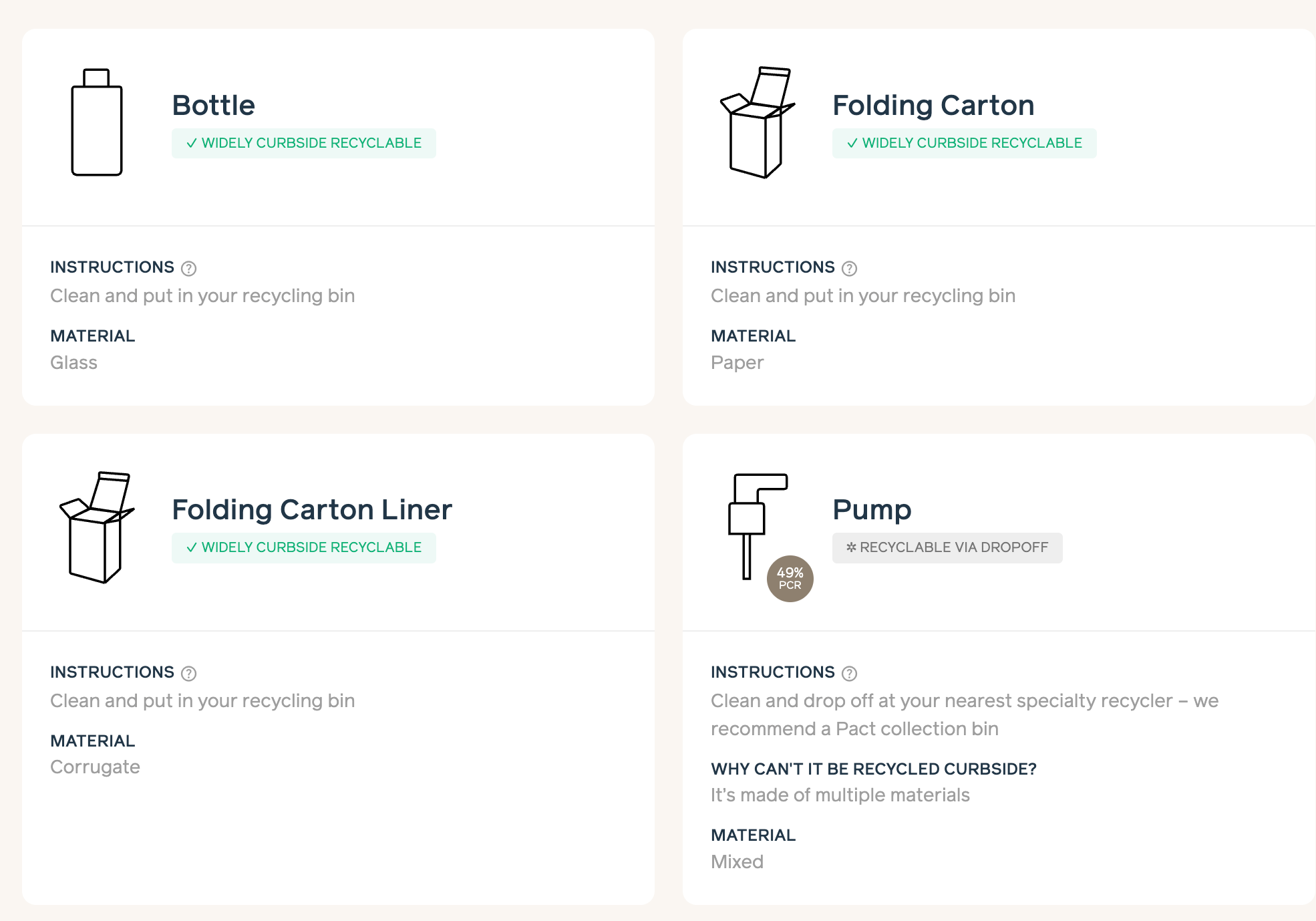This screenshot has height=921, width=1316.
Task: Click Bottle's 'Clean and put in your recycling bin'
Action: (x=202, y=295)
